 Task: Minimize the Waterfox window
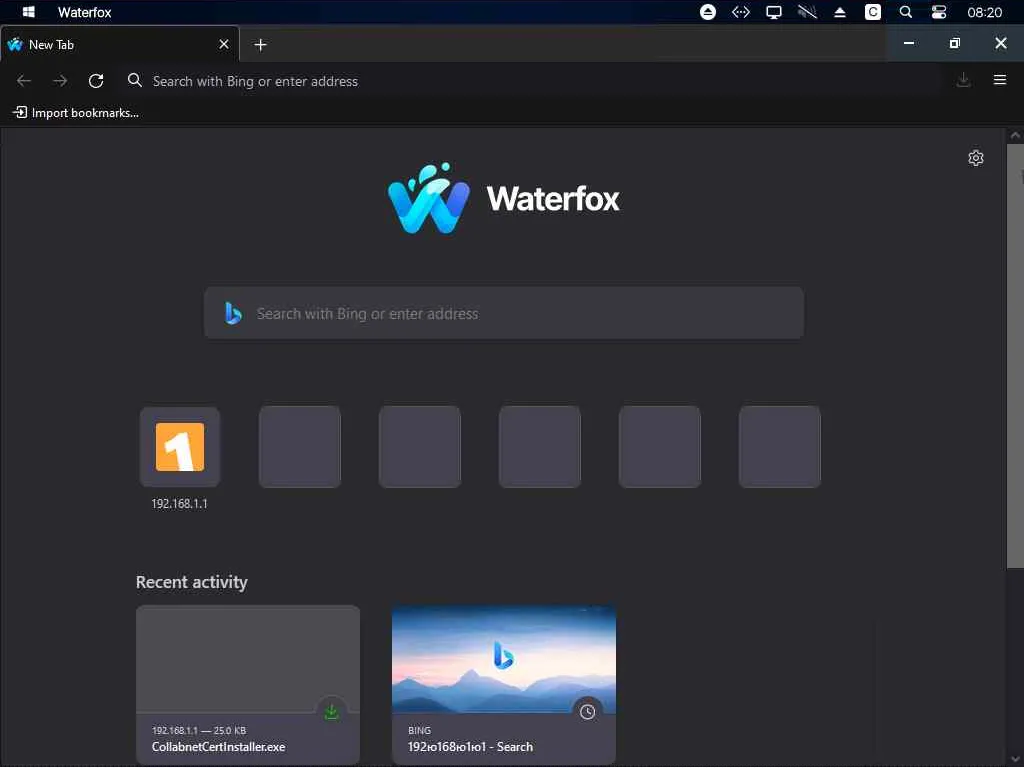[x=908, y=43]
